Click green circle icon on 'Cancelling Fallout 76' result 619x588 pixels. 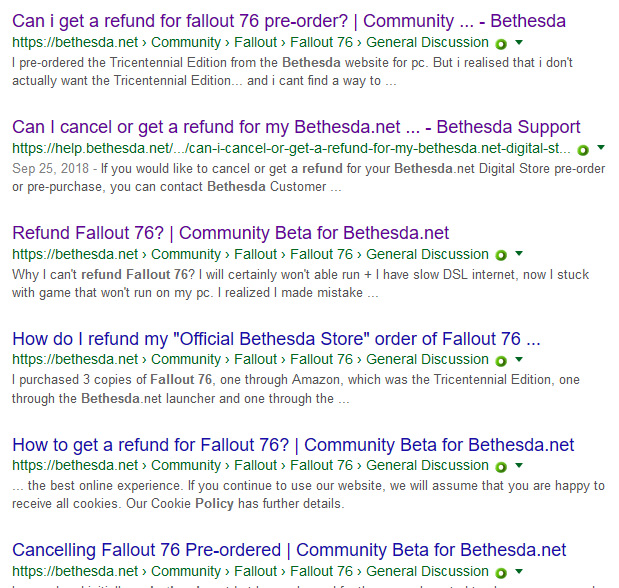[501, 573]
